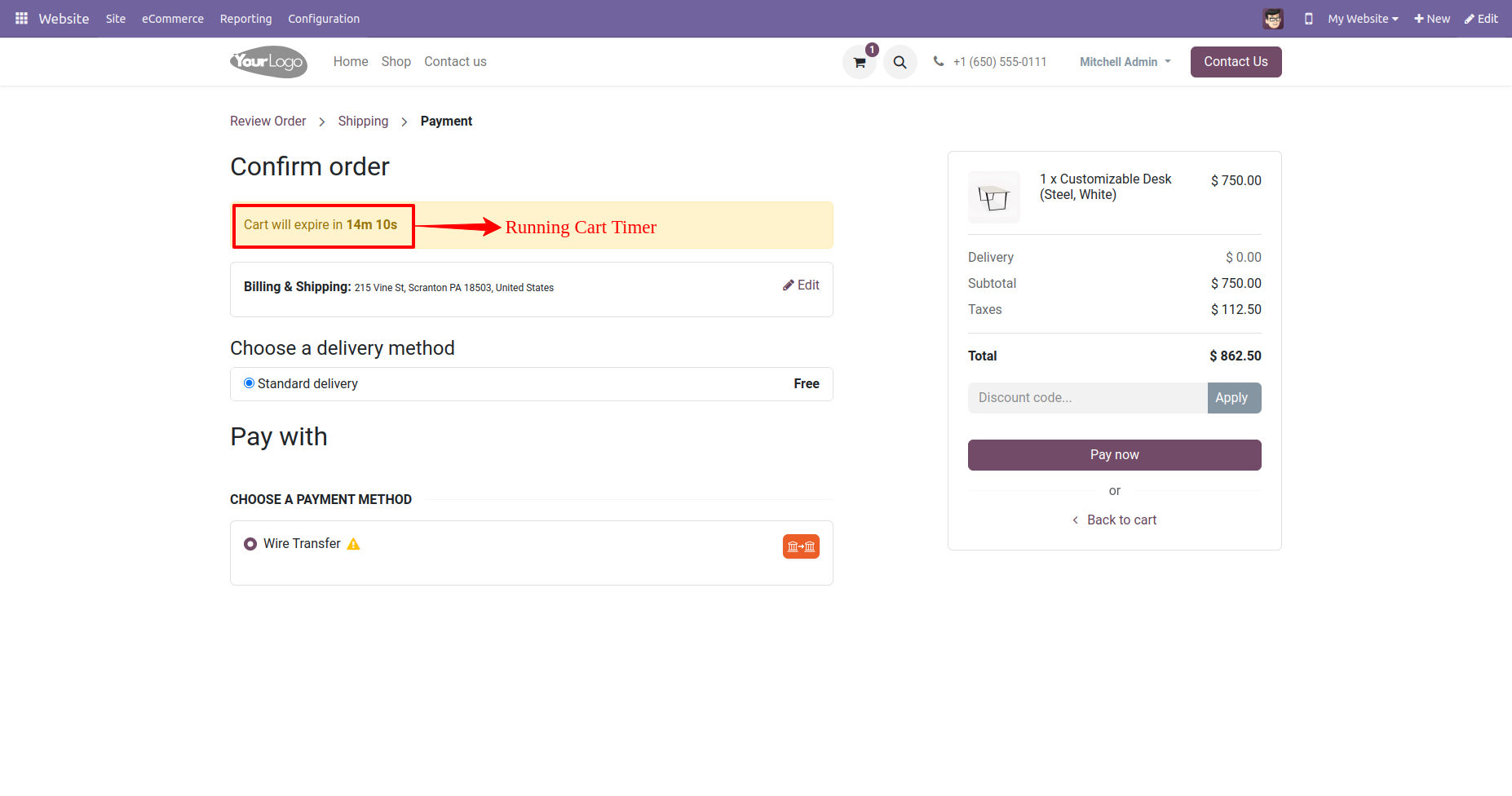Open the shopping cart icon
This screenshot has width=1512, height=796.
(x=860, y=62)
